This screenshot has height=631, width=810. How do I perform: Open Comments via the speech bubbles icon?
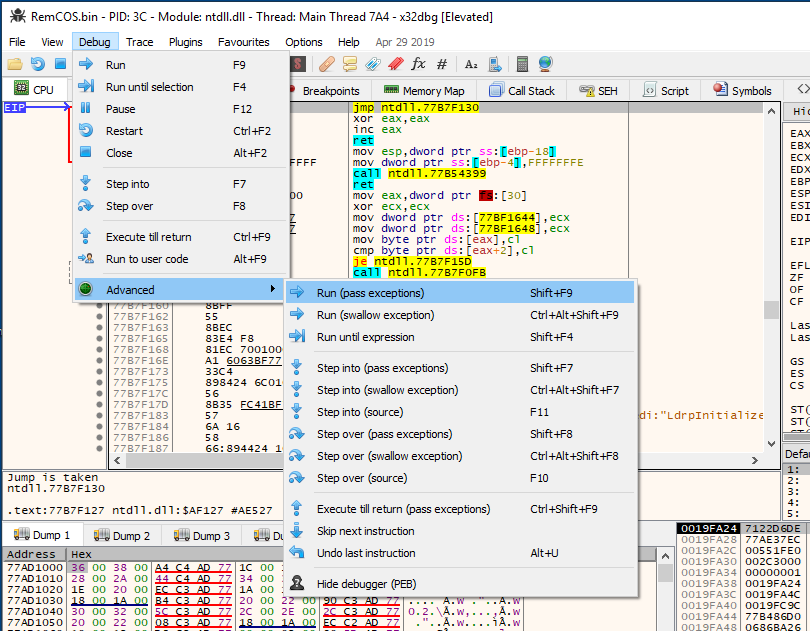tap(350, 64)
